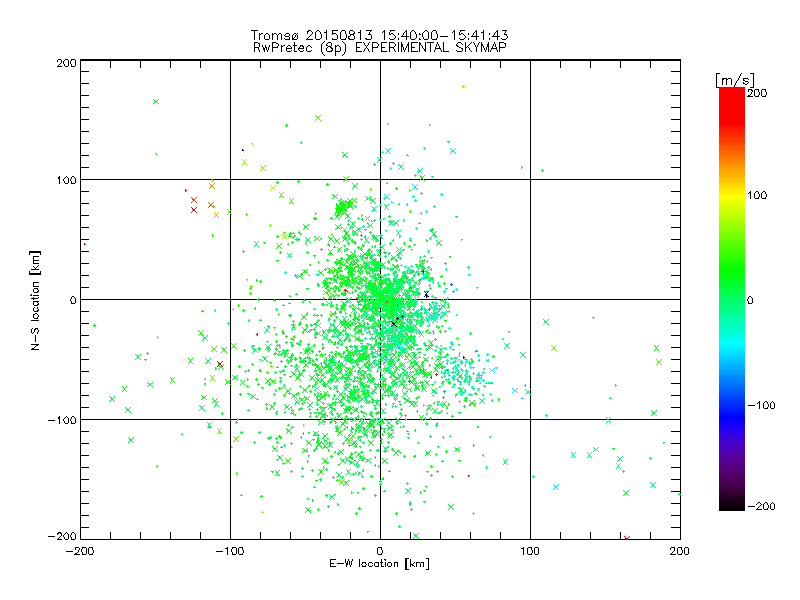The height and width of the screenshot is (600, 800).
Task: Pick the cyan band of the colorbar
Action: (732, 347)
